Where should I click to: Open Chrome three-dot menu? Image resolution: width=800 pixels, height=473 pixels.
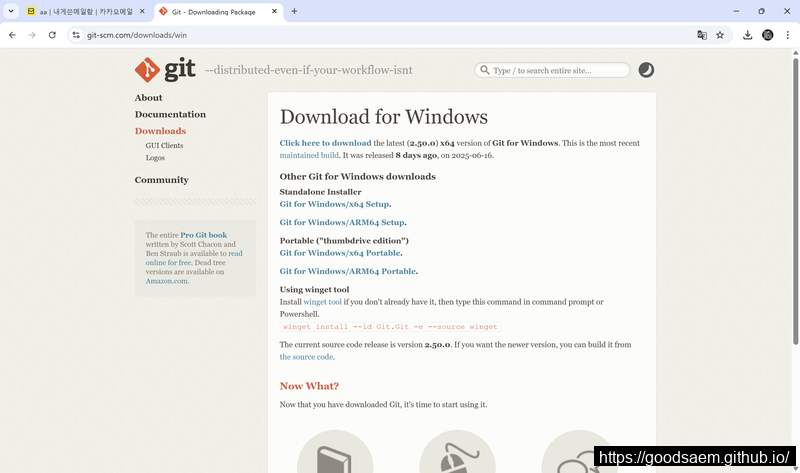(x=788, y=35)
